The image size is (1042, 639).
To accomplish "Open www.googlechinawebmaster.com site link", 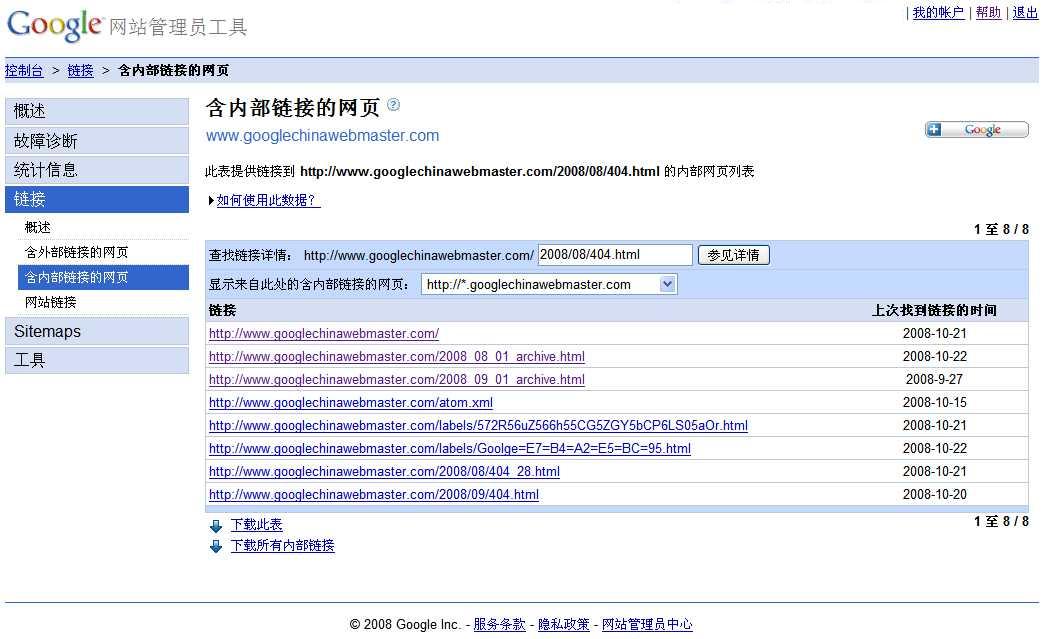I will (x=322, y=136).
